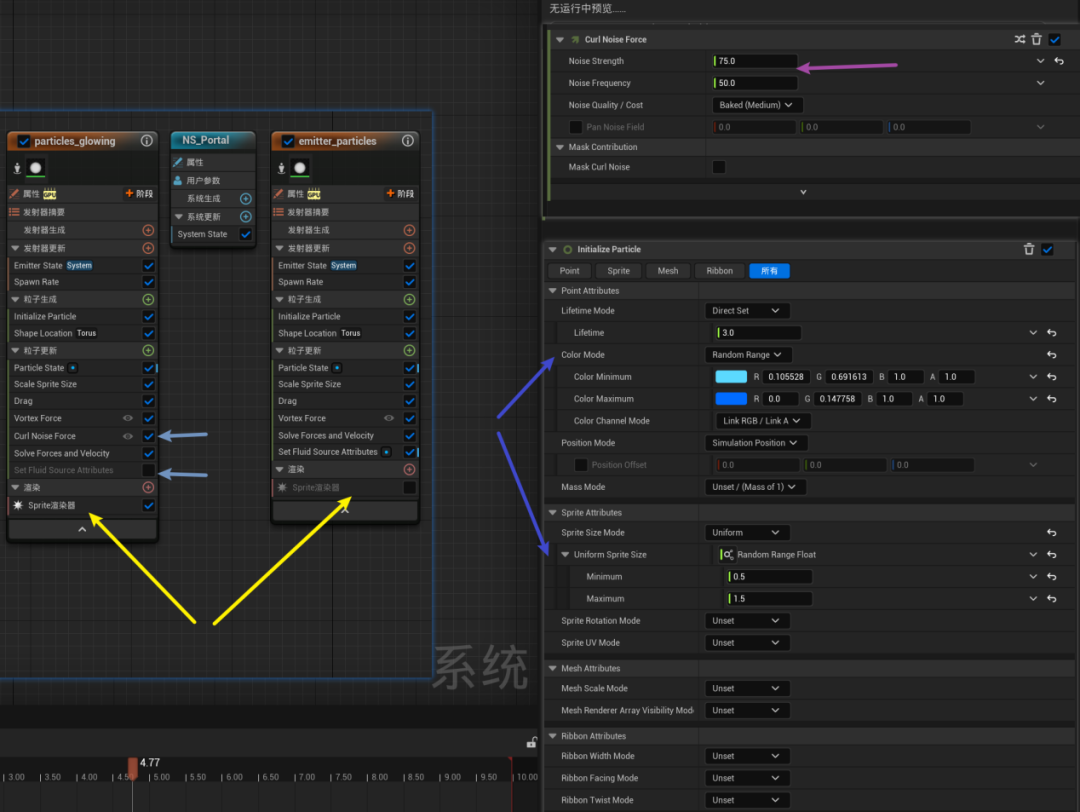Screen dimensions: 1080x812
Task: Switch to the Ribbon filter tab
Action: [x=719, y=271]
